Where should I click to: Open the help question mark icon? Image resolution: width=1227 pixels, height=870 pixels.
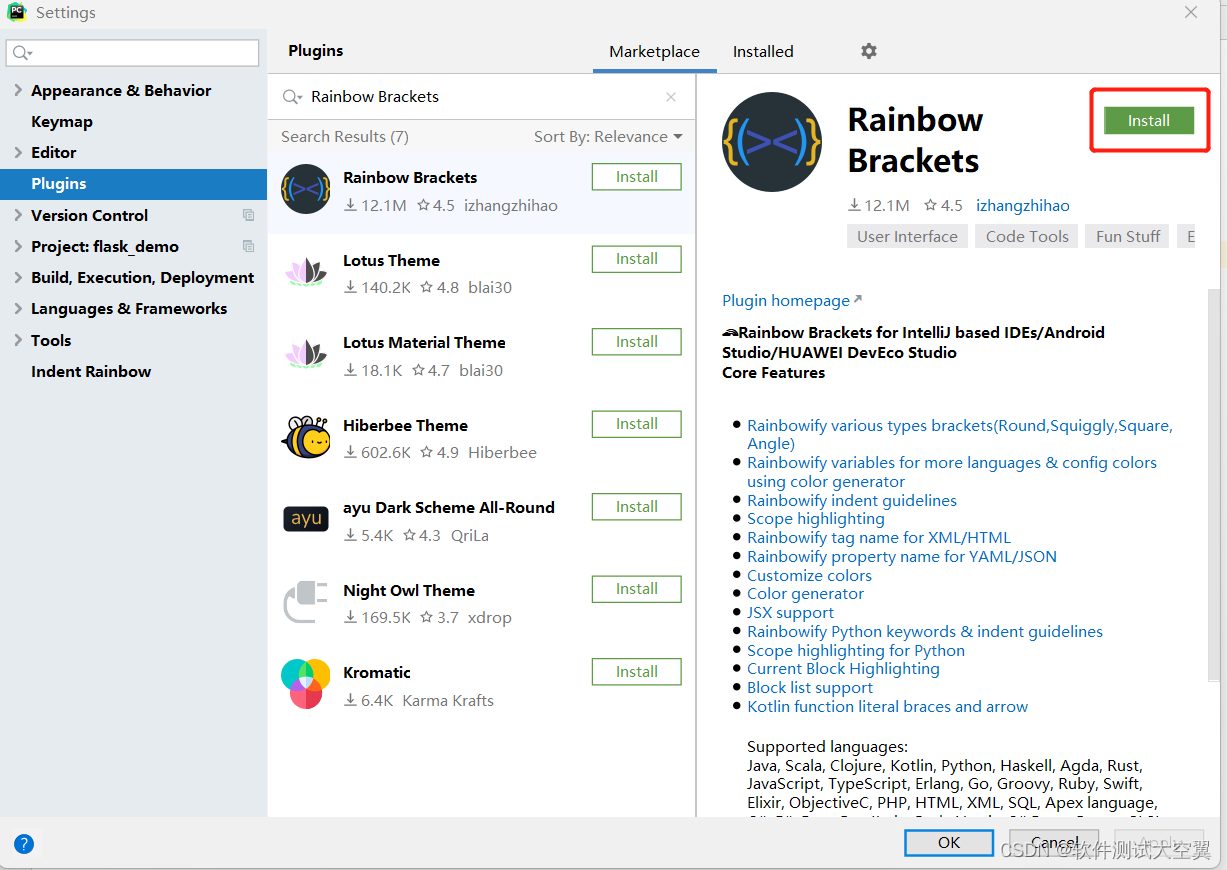(x=24, y=844)
